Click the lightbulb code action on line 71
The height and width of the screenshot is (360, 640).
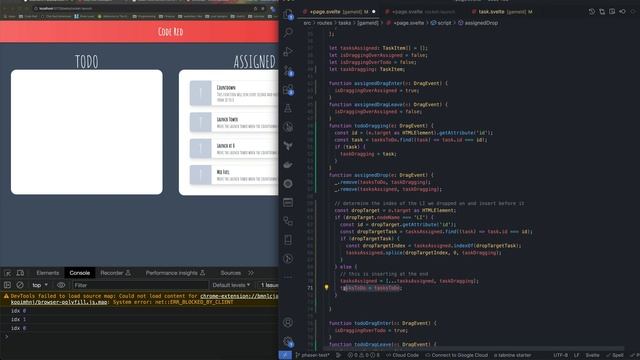tap(326, 287)
